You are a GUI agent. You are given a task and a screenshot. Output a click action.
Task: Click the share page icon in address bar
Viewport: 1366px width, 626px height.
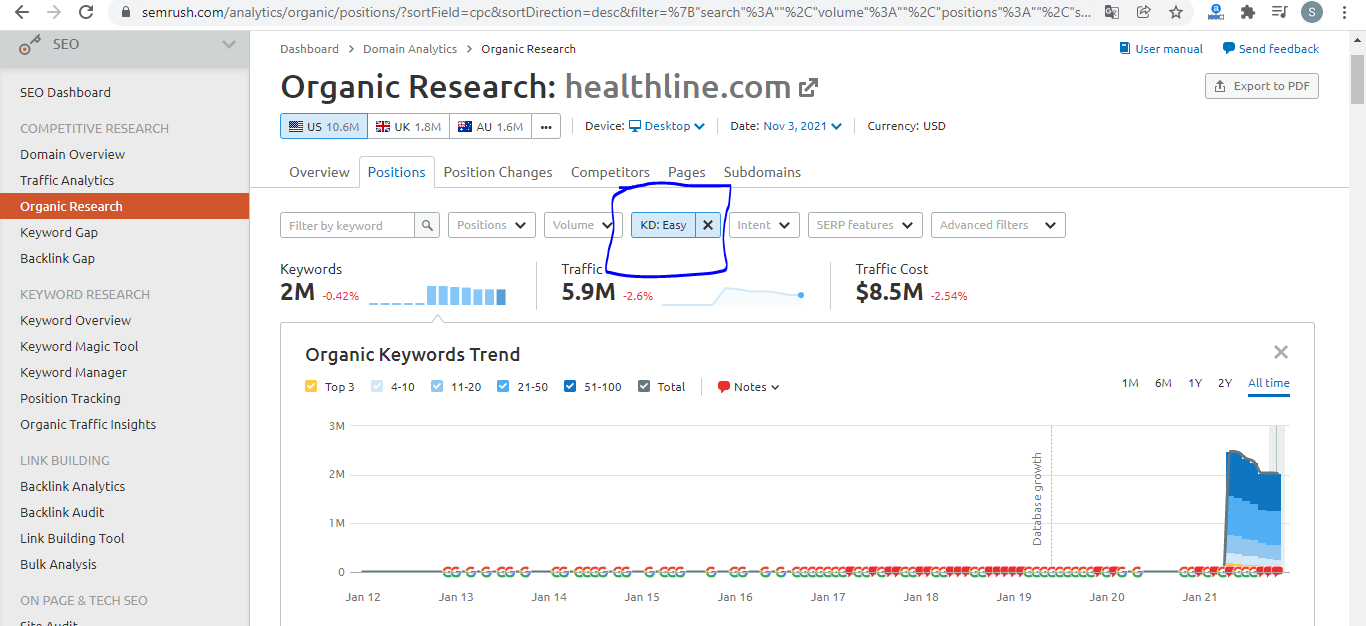pos(1144,12)
